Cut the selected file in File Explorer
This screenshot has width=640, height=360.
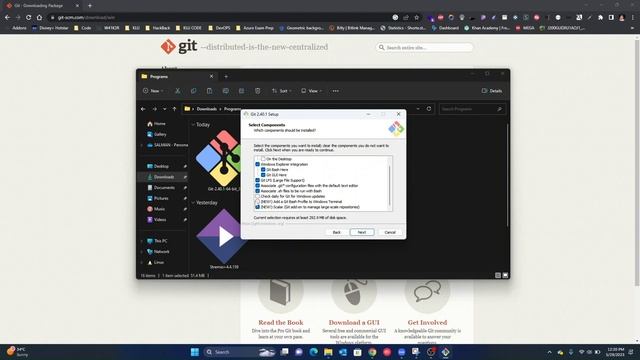point(178,91)
